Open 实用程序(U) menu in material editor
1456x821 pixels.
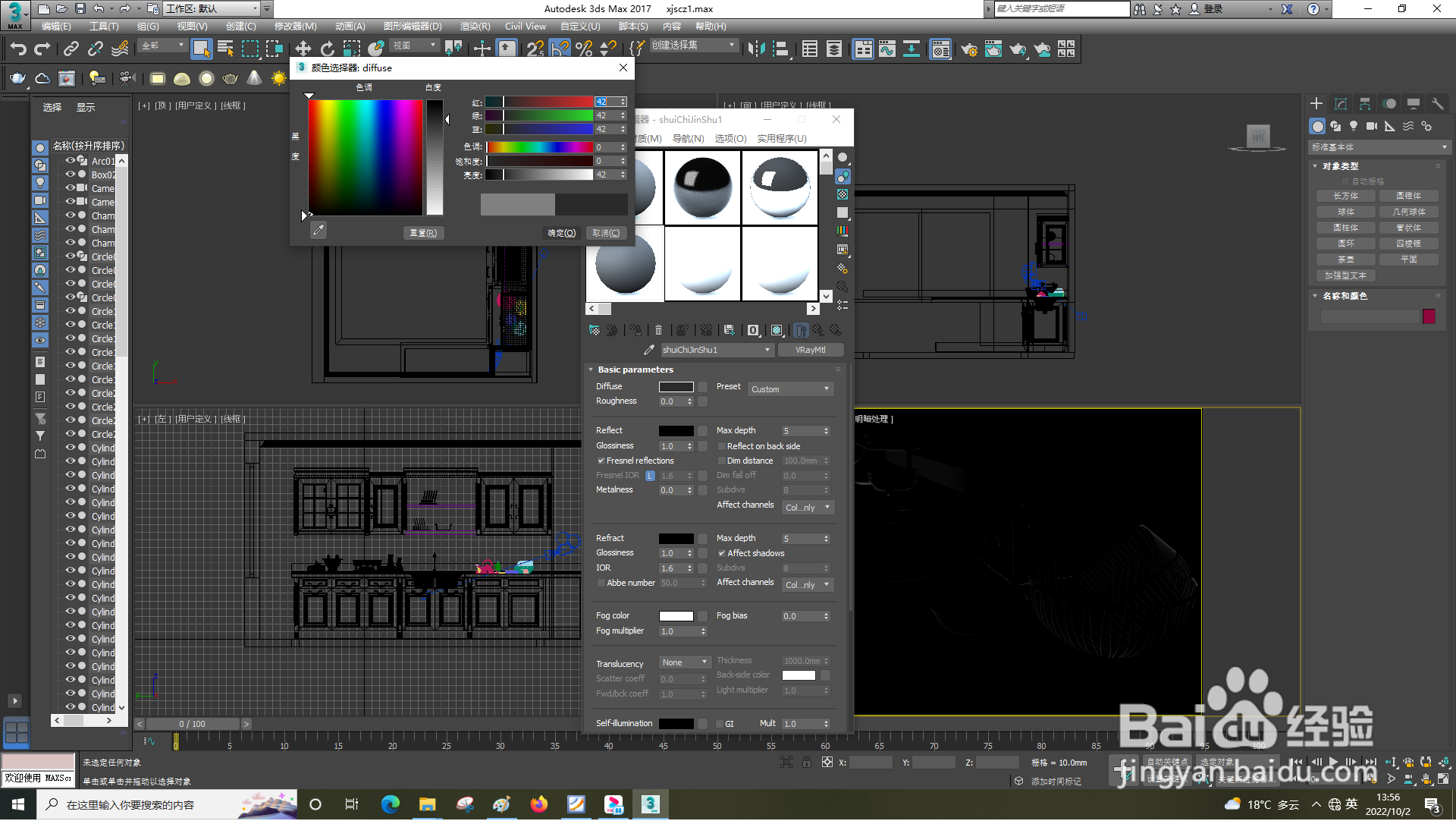click(x=782, y=139)
